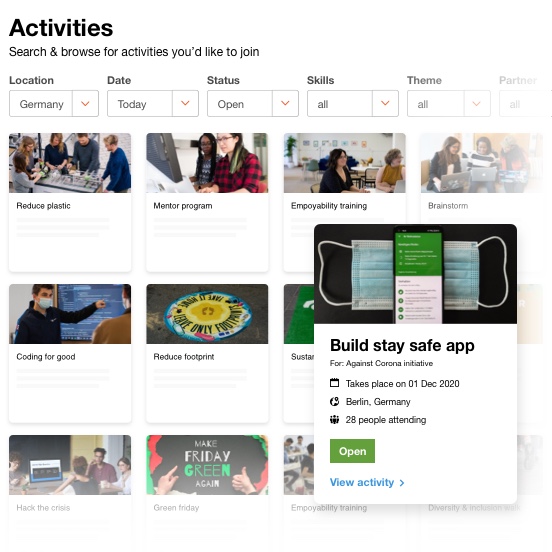Choose the Green friday activity image
This screenshot has height=552, width=552.
[x=207, y=465]
